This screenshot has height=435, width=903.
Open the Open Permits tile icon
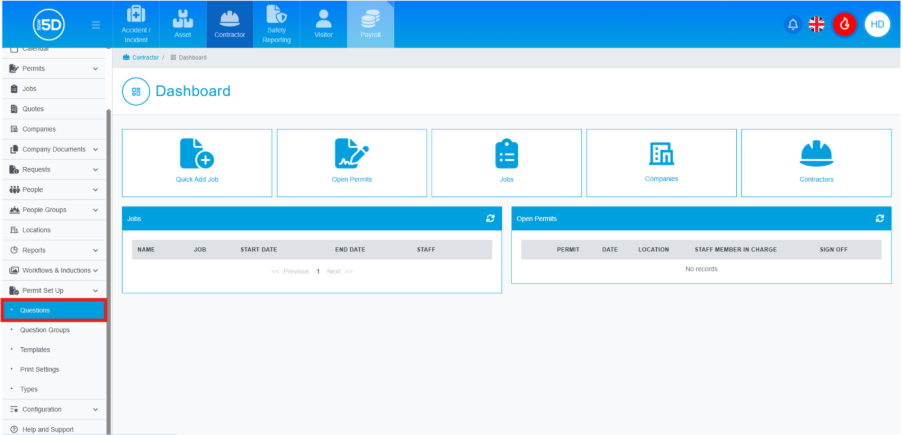(x=351, y=153)
